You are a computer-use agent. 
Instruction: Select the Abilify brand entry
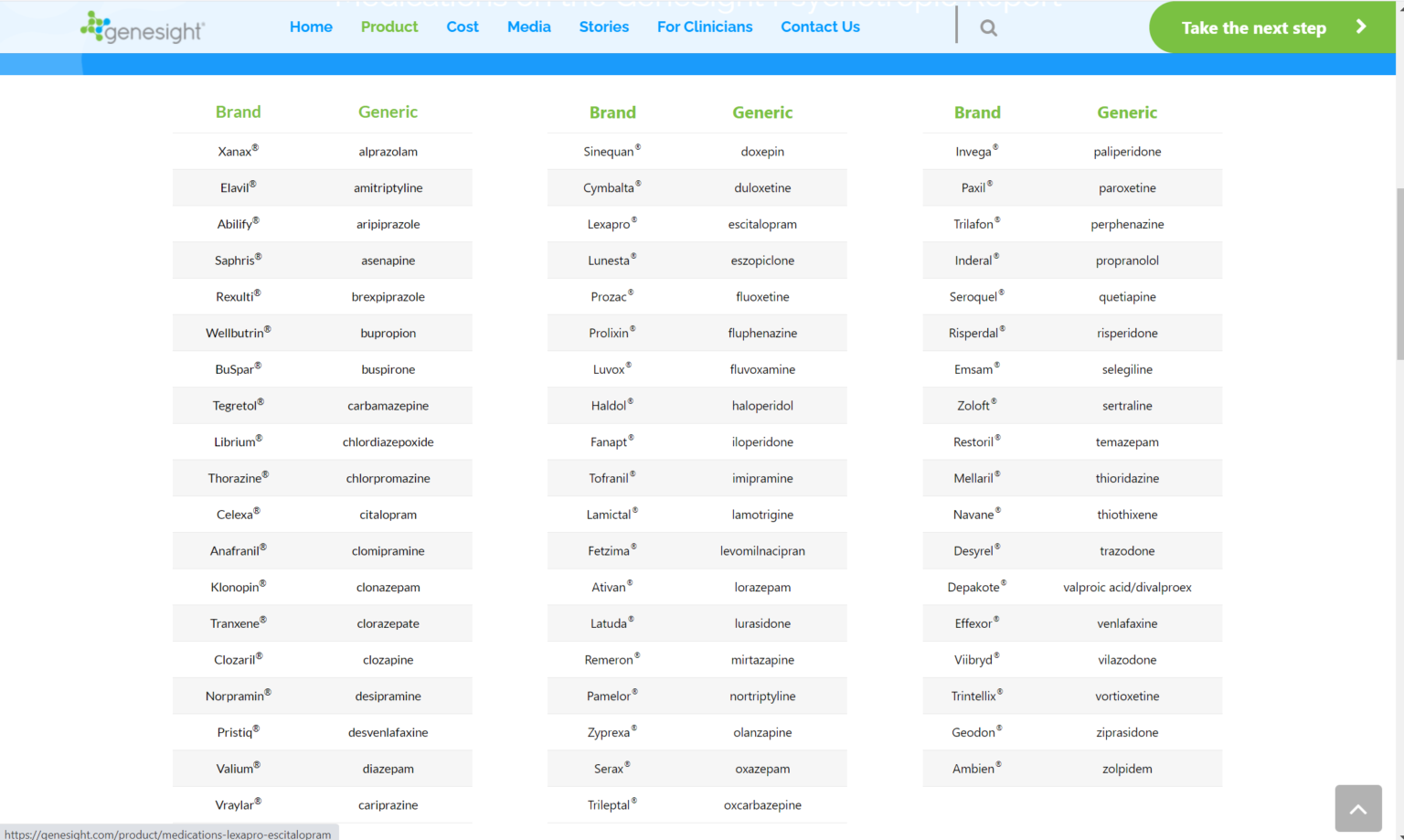click(238, 224)
